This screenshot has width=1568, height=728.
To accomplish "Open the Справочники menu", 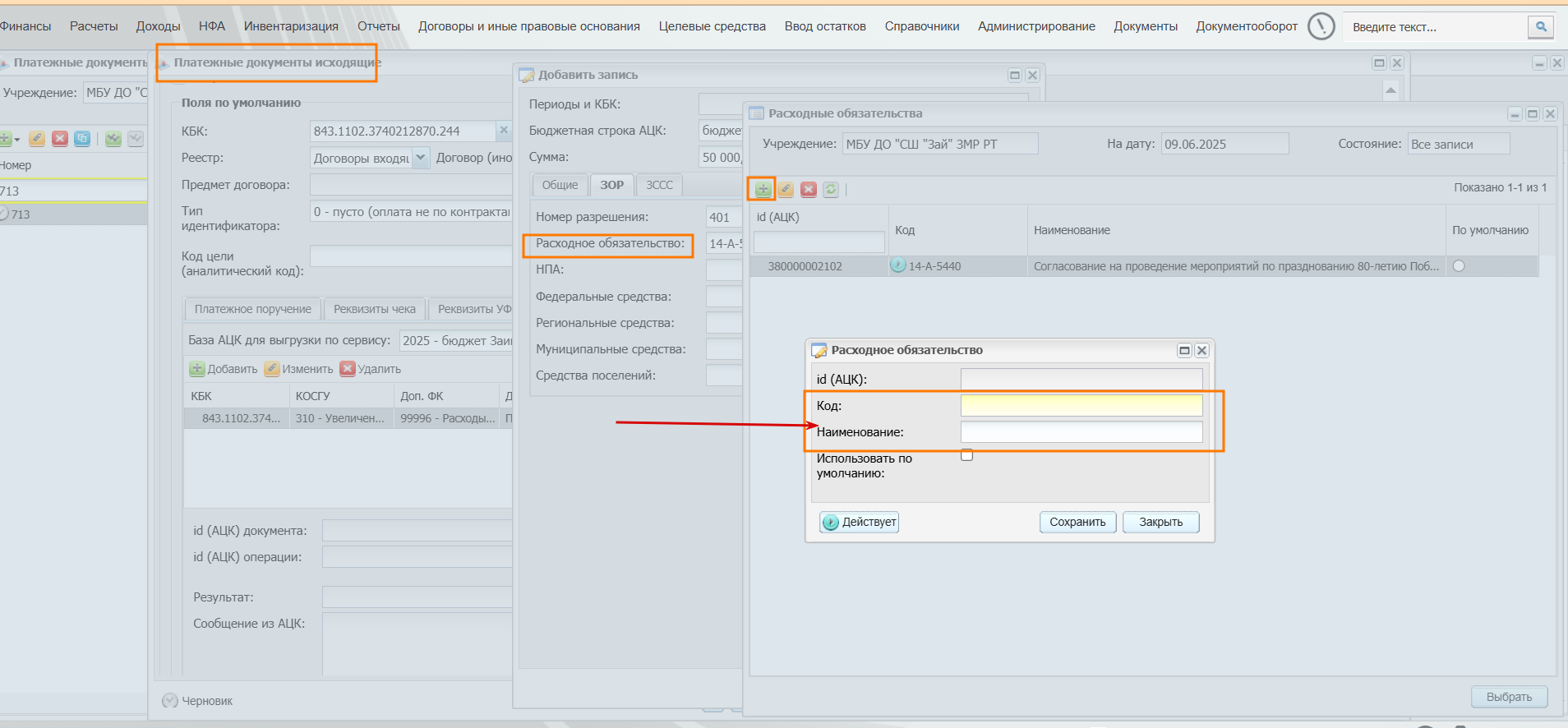I will 922,26.
